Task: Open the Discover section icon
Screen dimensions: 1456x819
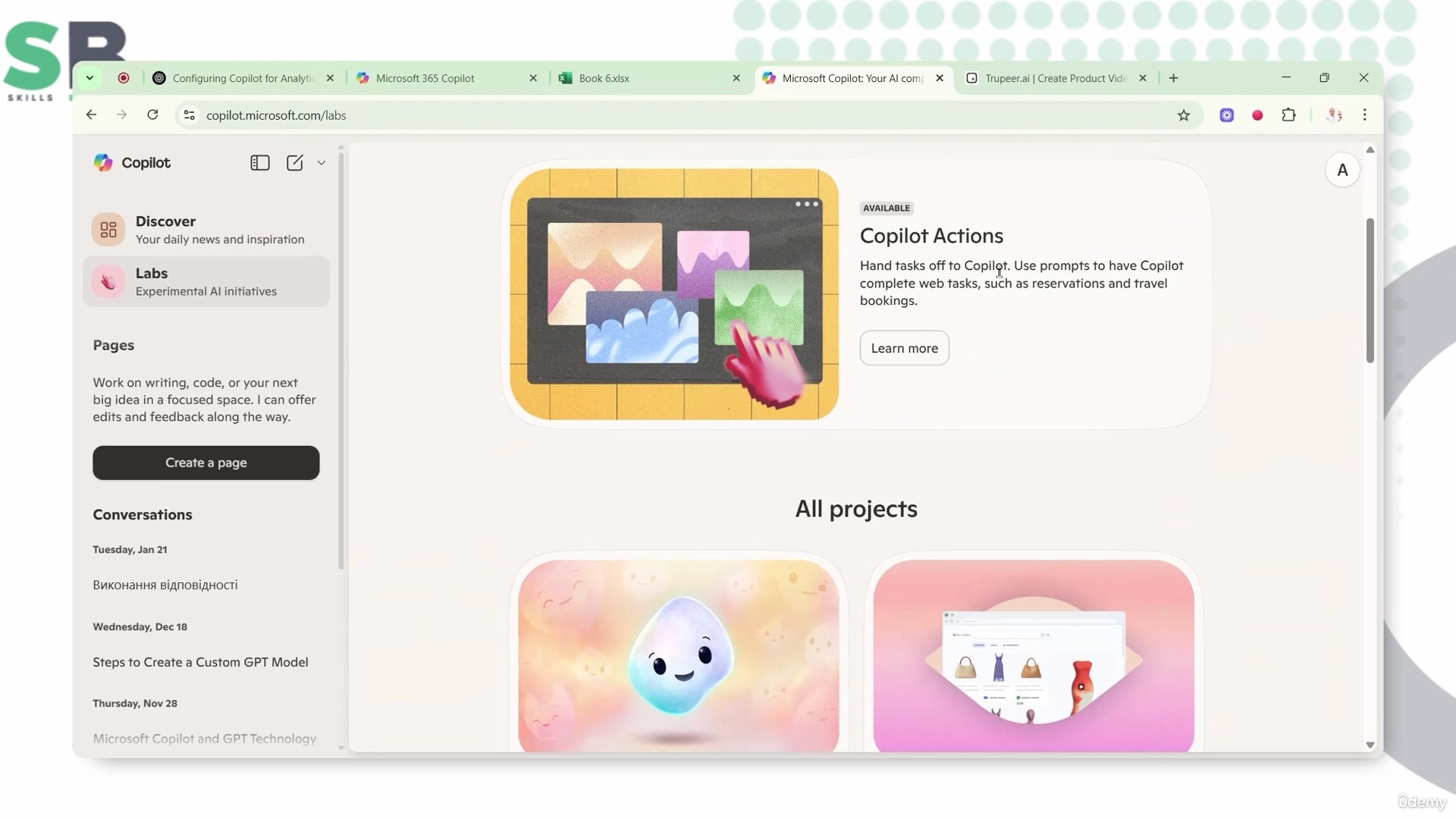Action: click(108, 230)
